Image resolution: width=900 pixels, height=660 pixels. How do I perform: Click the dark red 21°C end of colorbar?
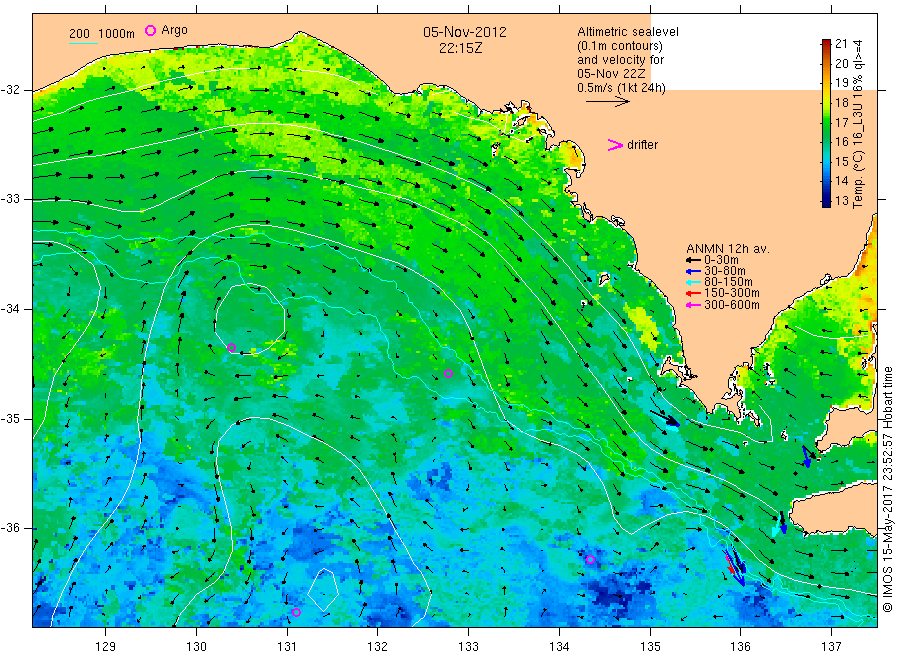tap(827, 44)
